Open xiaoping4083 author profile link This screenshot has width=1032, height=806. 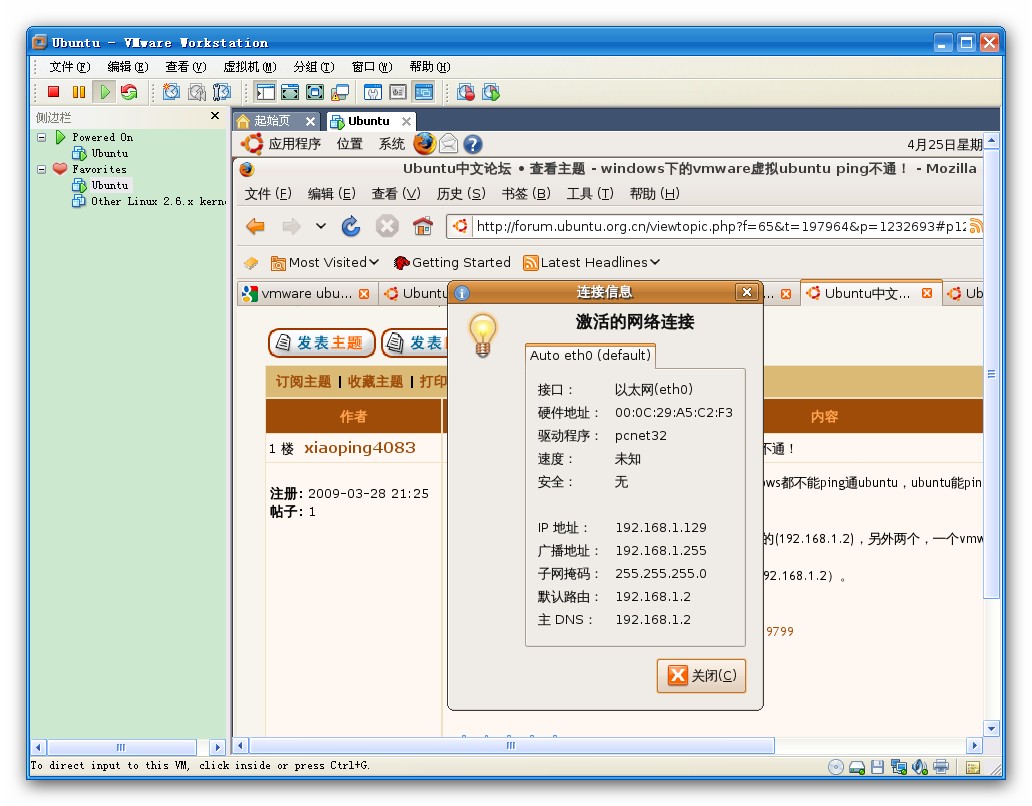(x=359, y=448)
